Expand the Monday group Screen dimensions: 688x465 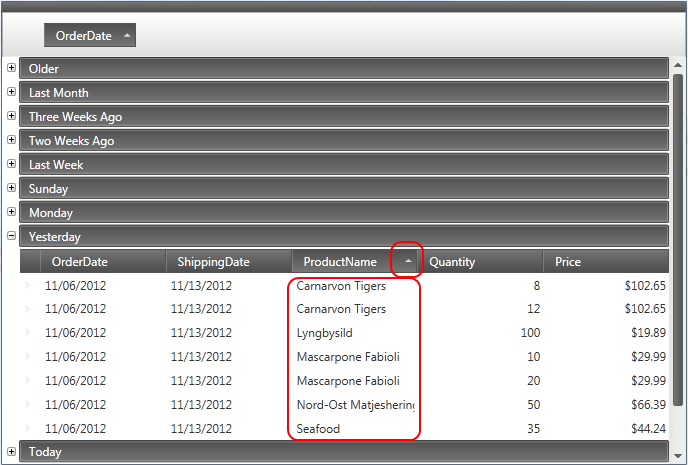point(11,212)
